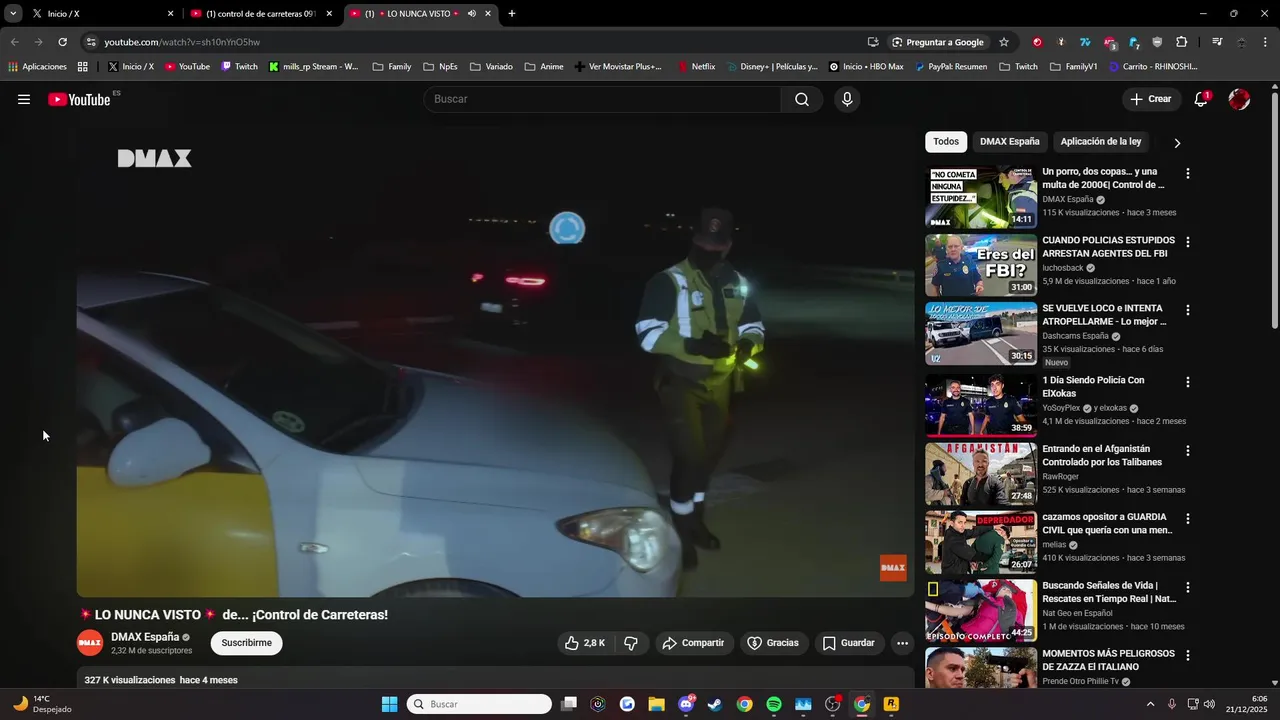Open PayPal: Resumen bookmark
This screenshot has height=720, width=1280.
pyautogui.click(x=951, y=67)
